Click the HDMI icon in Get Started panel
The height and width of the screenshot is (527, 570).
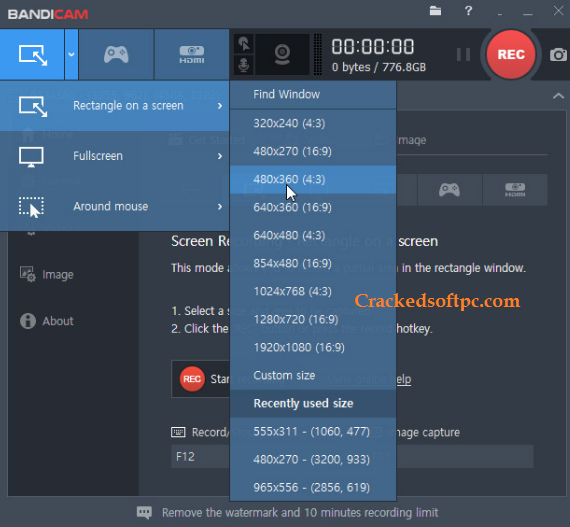pos(515,190)
